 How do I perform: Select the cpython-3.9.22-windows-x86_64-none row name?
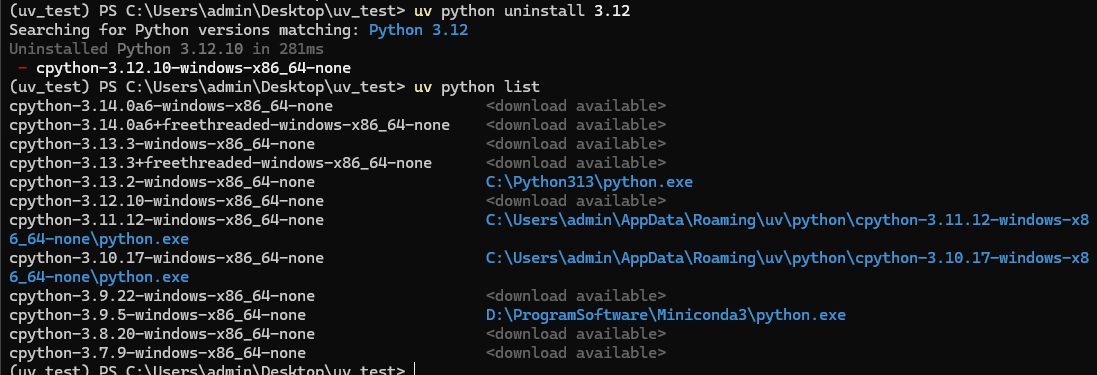pyautogui.click(x=162, y=296)
